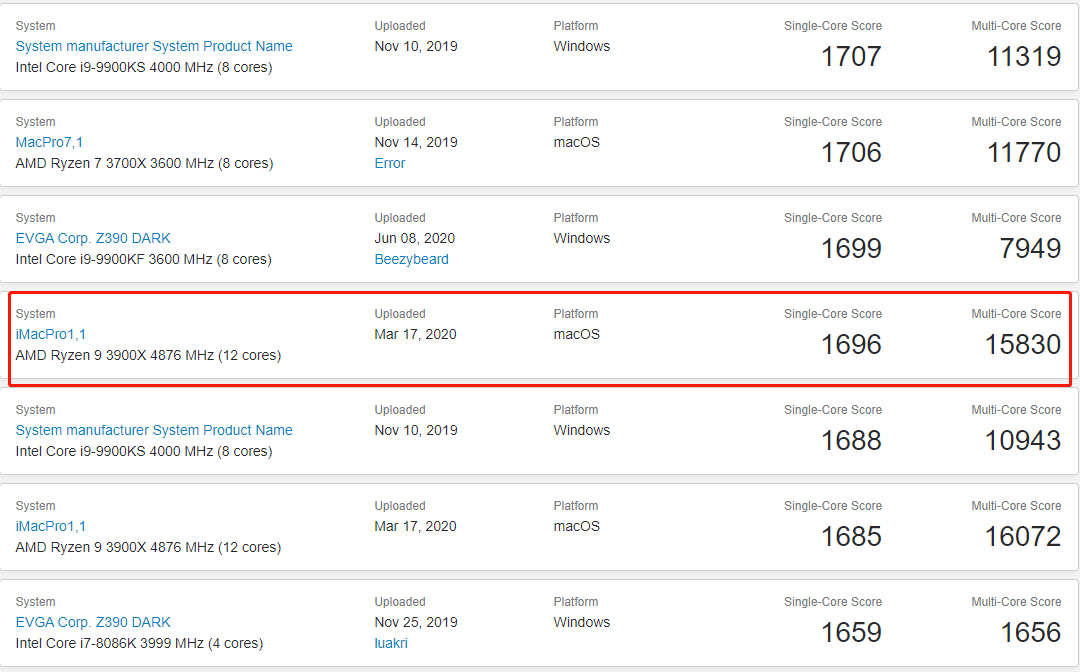Open iMacPro1,1 result scoring 1685 single-core
1080x672 pixels.
(x=51, y=527)
